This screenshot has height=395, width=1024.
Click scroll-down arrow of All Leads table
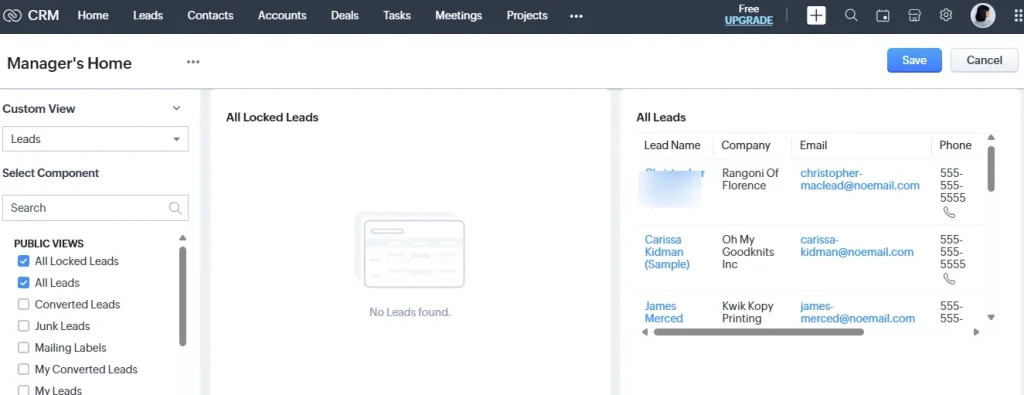point(991,317)
